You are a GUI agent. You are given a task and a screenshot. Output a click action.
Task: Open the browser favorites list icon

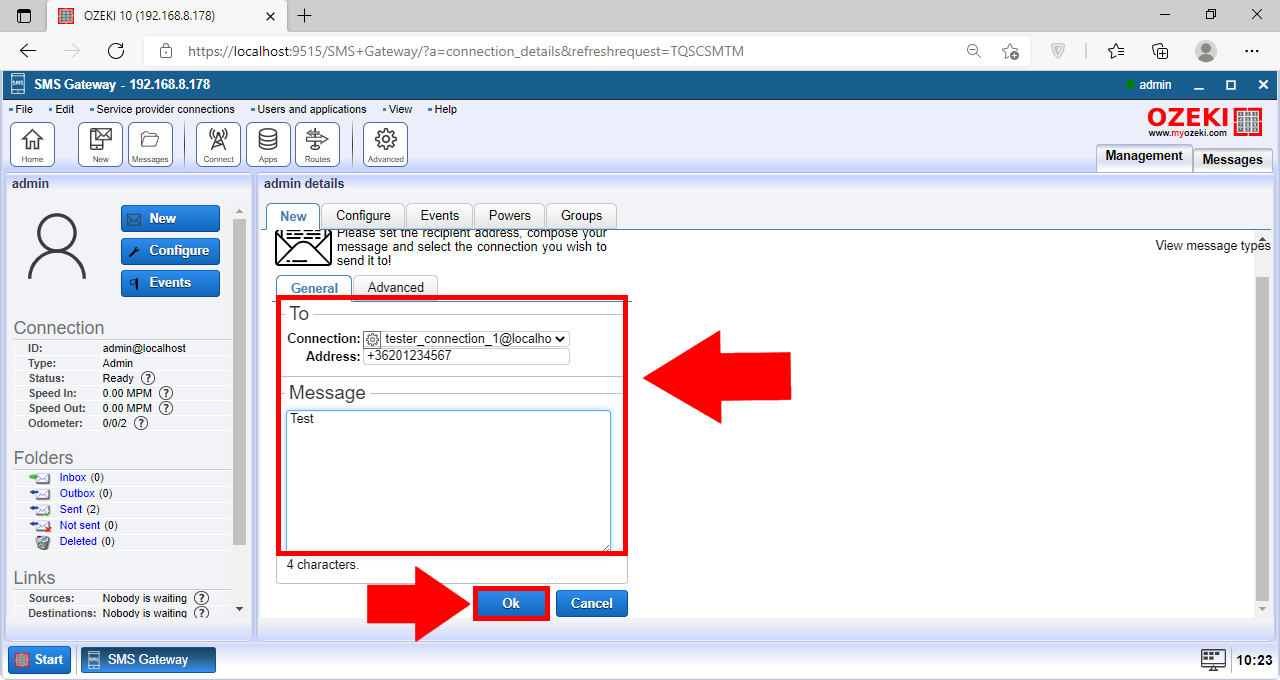pos(1116,51)
